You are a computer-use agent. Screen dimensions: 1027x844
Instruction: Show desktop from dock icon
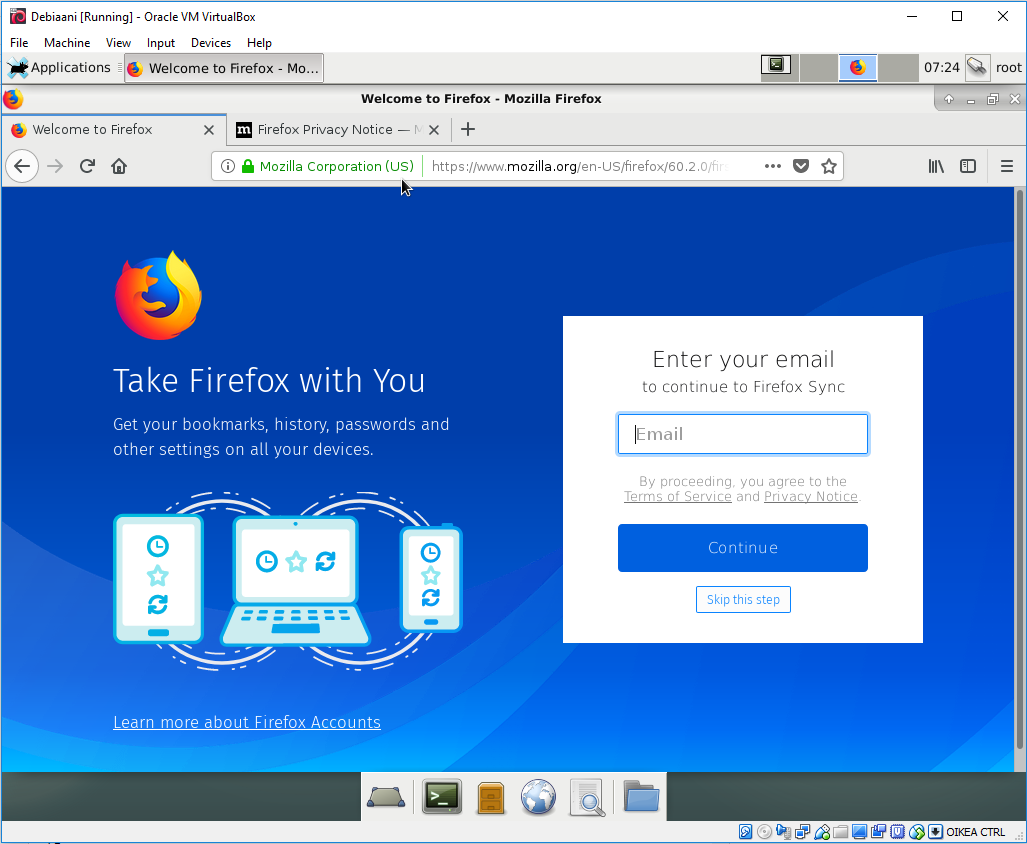point(386,797)
